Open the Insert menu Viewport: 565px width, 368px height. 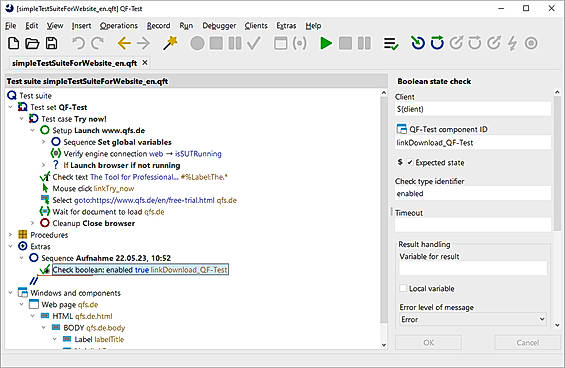pos(81,26)
